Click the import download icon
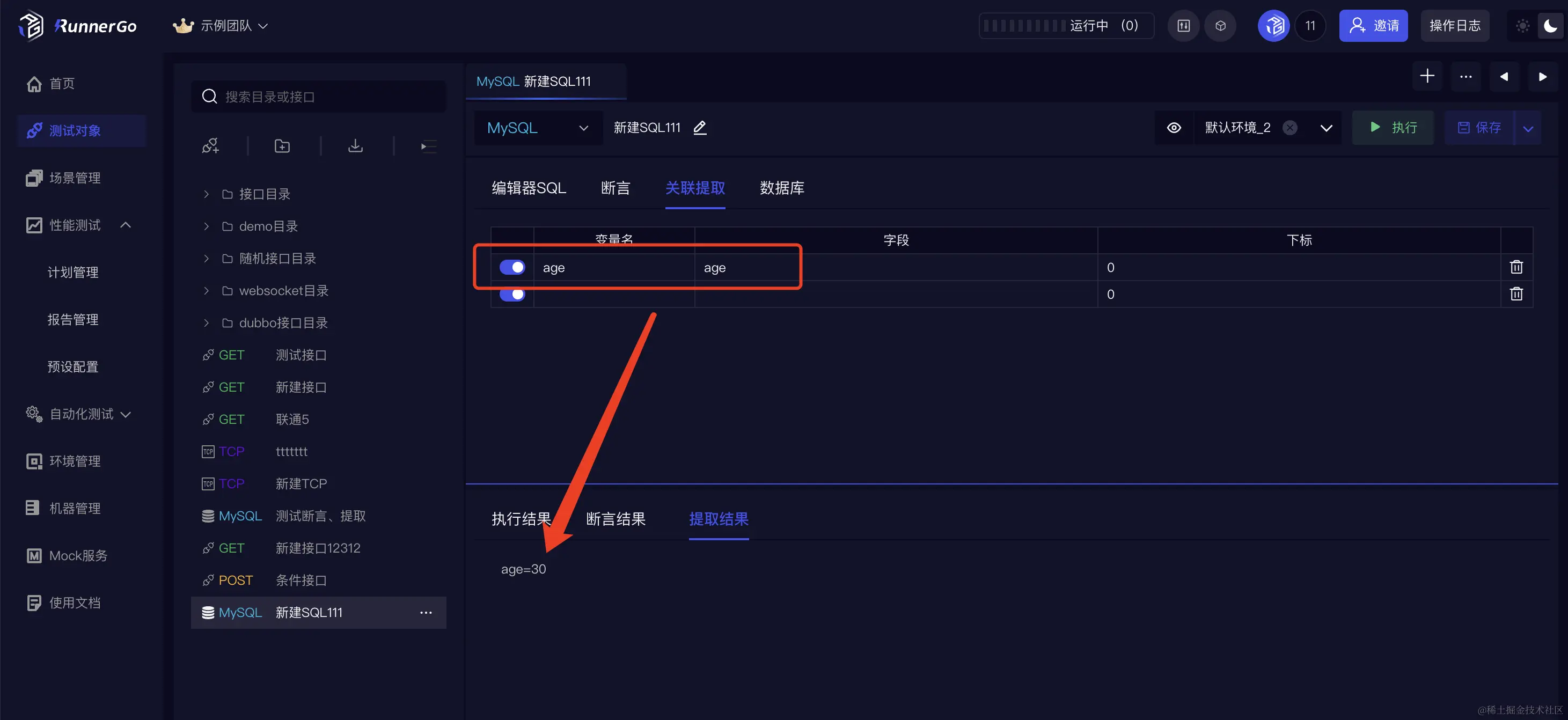 pyautogui.click(x=355, y=146)
